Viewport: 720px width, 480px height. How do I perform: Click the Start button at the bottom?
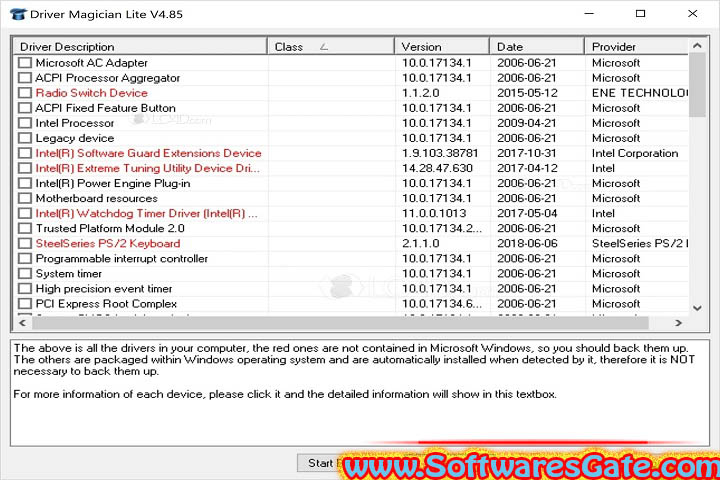[x=321, y=463]
